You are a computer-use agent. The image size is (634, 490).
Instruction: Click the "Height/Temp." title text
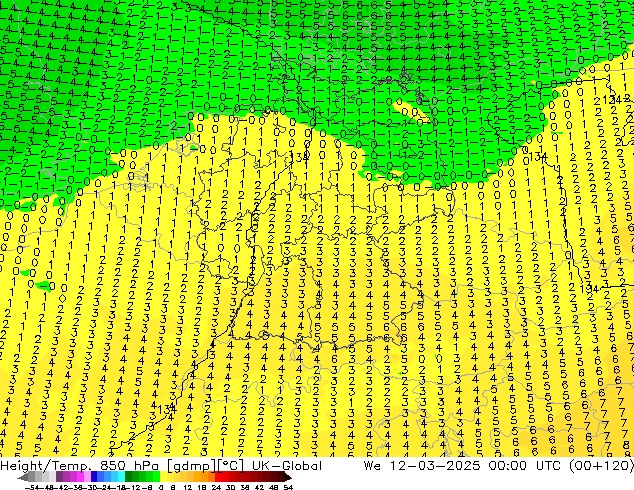[x=45, y=466]
